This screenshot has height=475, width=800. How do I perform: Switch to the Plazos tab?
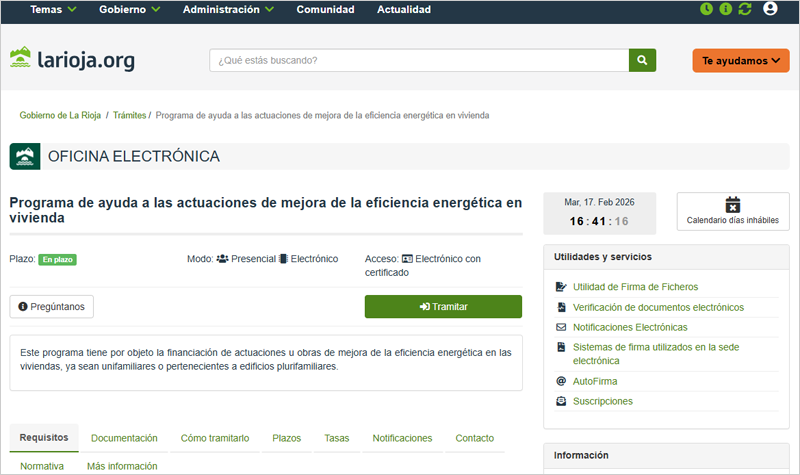coord(287,438)
